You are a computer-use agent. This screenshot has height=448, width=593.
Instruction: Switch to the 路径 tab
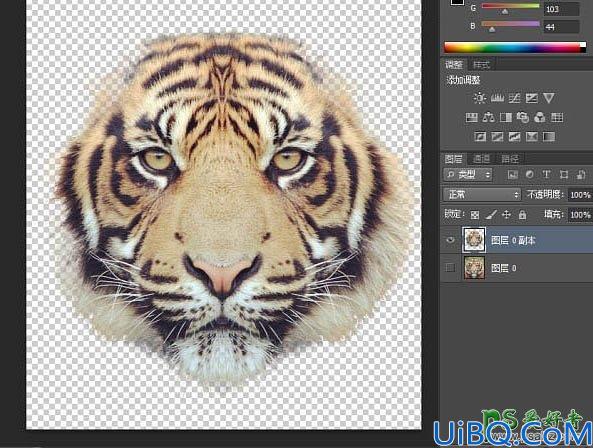click(x=509, y=159)
